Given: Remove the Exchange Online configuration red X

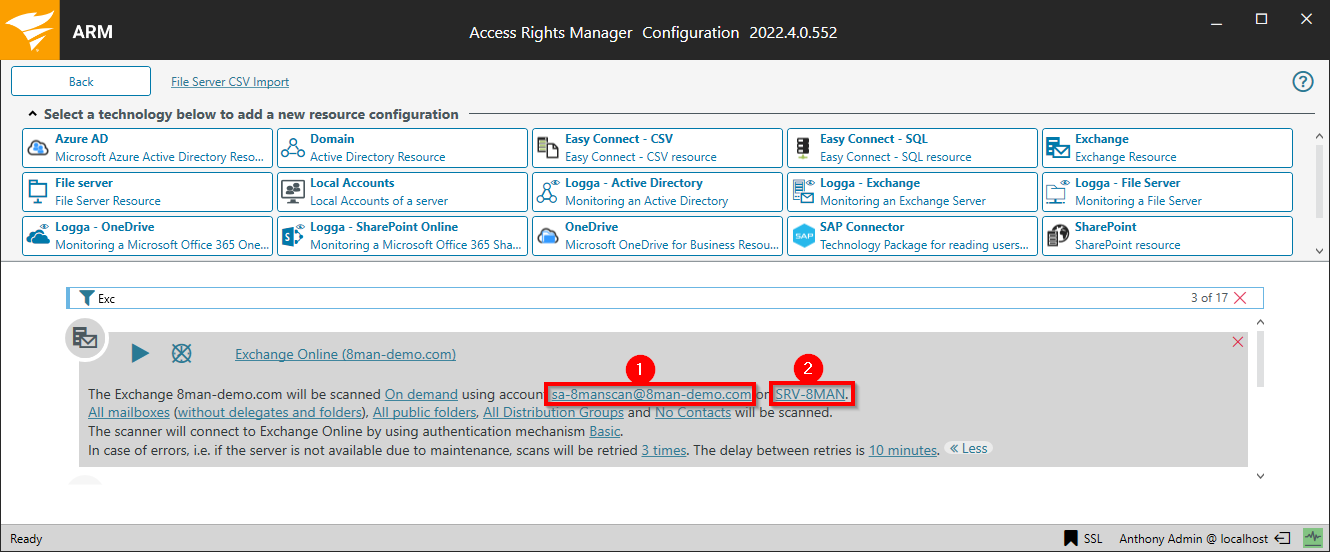Looking at the screenshot, I should [1238, 342].
